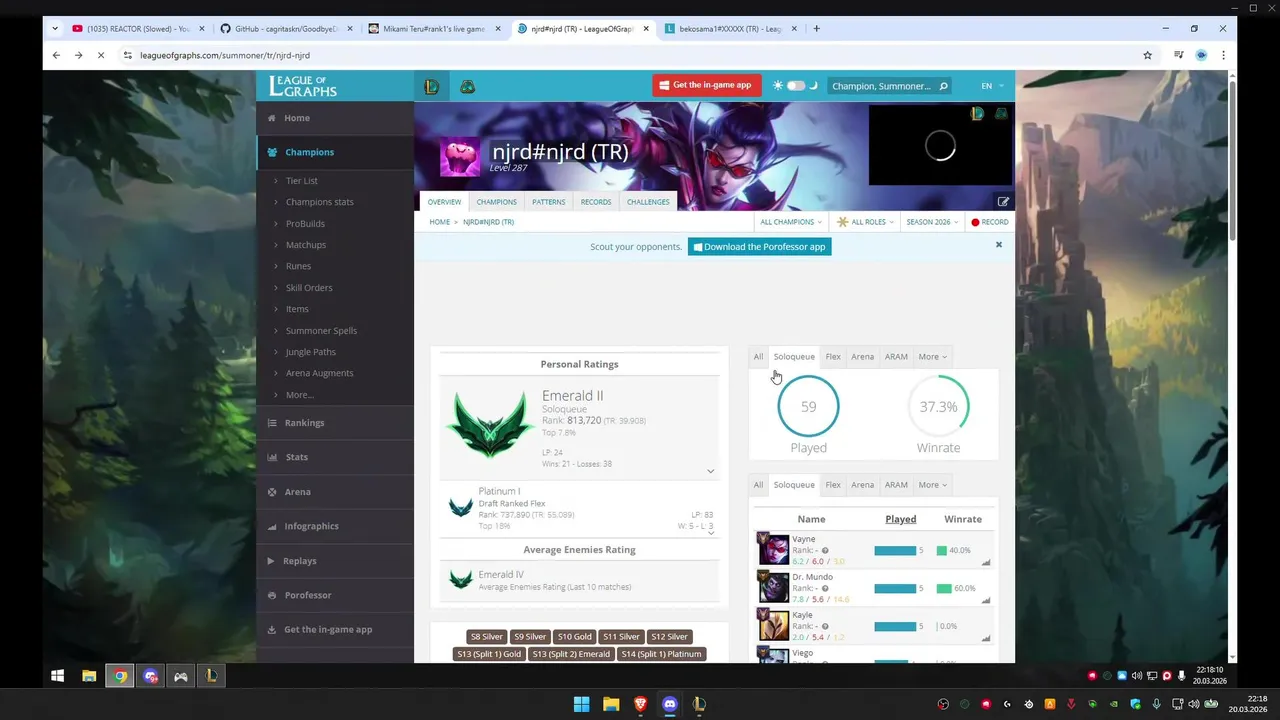Open Summoner Spells sidebar entry

321,331
